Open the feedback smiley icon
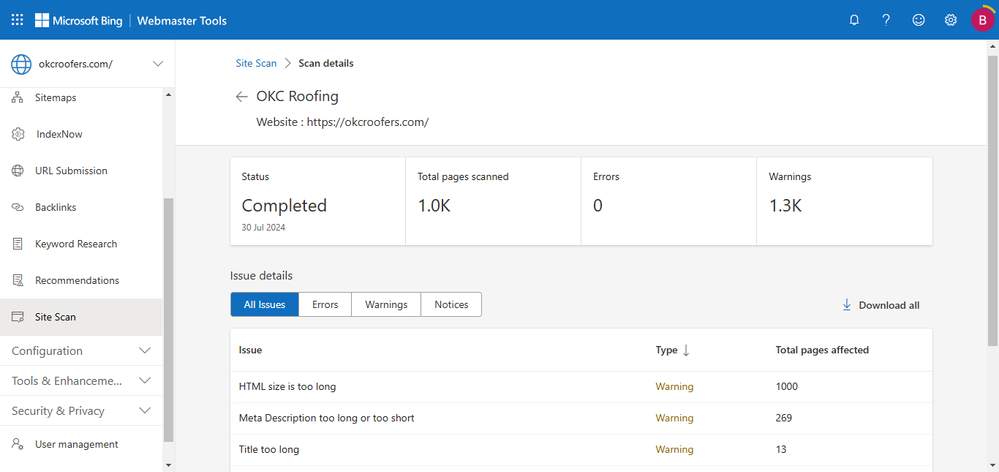Image resolution: width=999 pixels, height=472 pixels. point(918,20)
